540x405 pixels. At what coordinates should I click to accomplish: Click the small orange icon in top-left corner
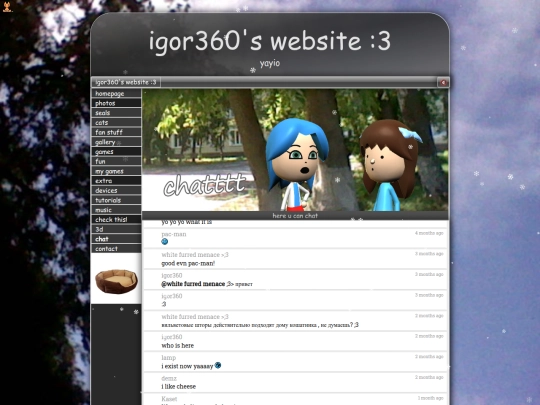[x=7, y=7]
